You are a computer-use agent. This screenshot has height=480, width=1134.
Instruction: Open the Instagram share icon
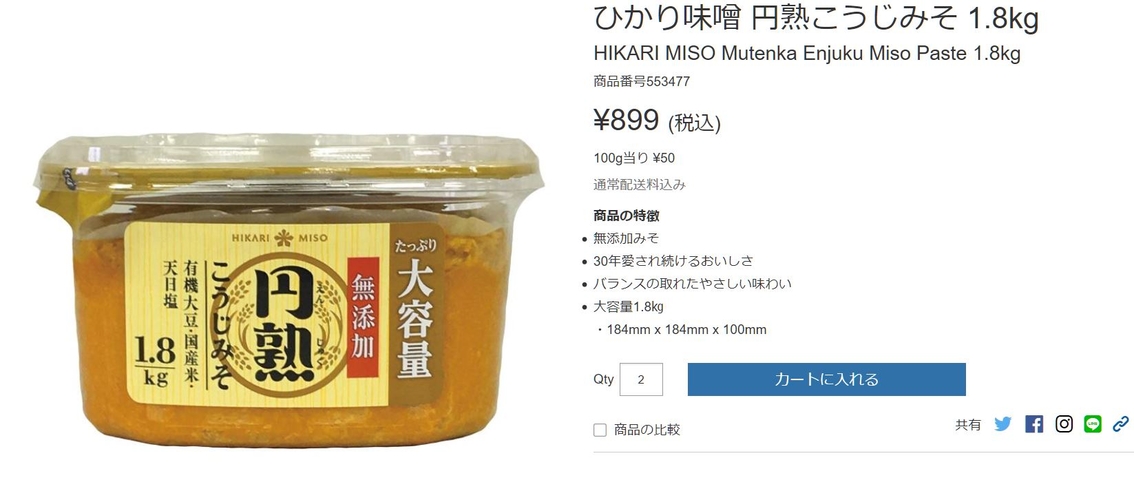[x=1064, y=424]
